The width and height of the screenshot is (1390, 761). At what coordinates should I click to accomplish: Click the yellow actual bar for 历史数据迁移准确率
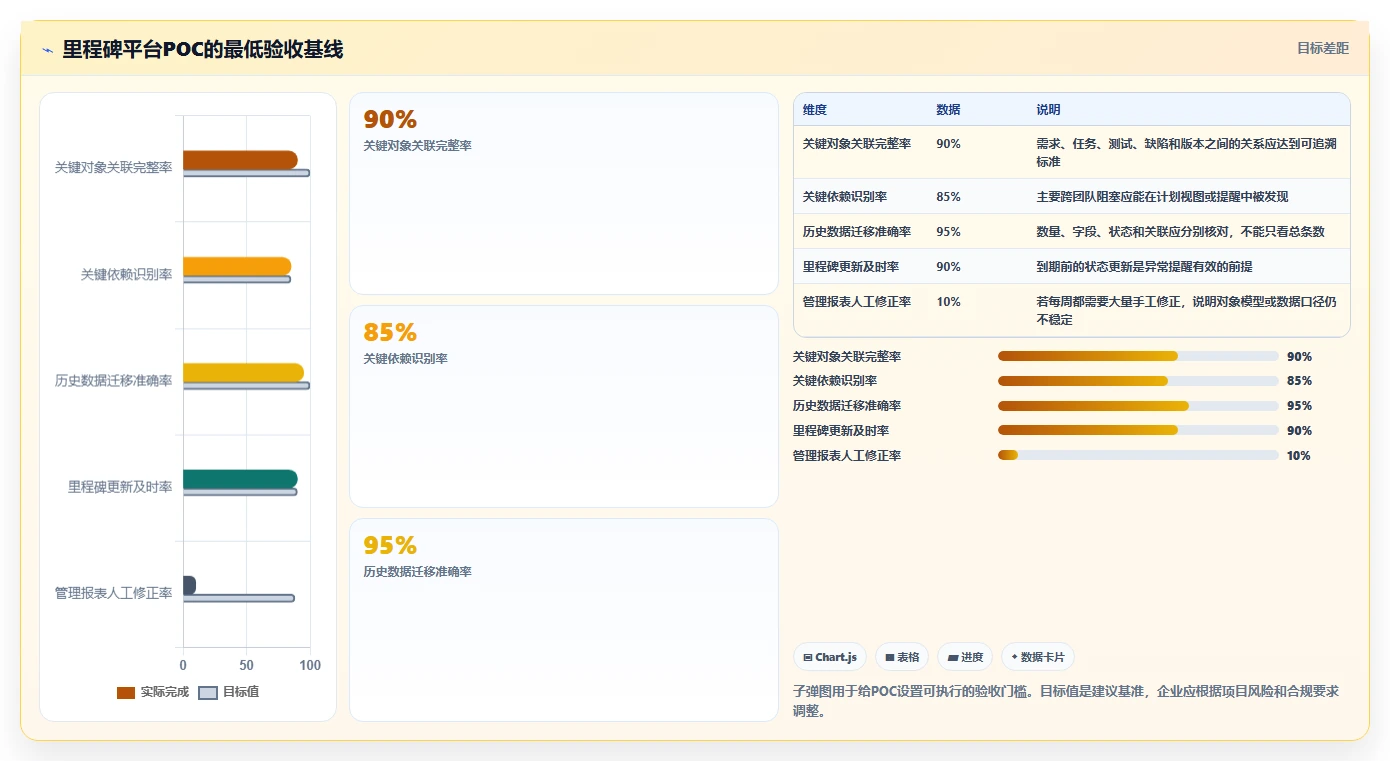coord(243,373)
